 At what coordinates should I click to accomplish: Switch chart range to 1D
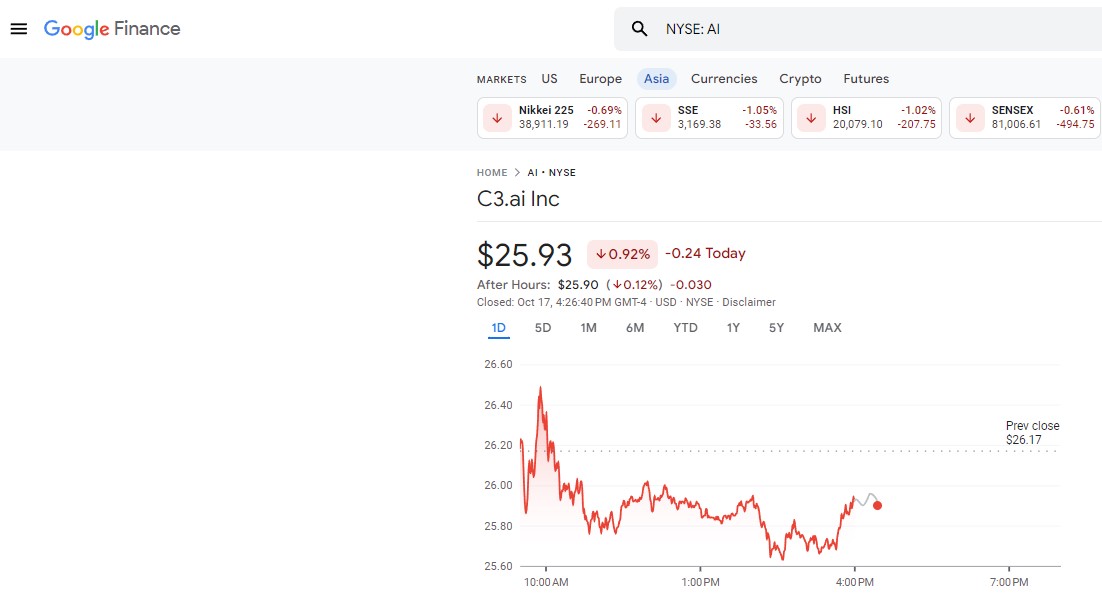498,328
